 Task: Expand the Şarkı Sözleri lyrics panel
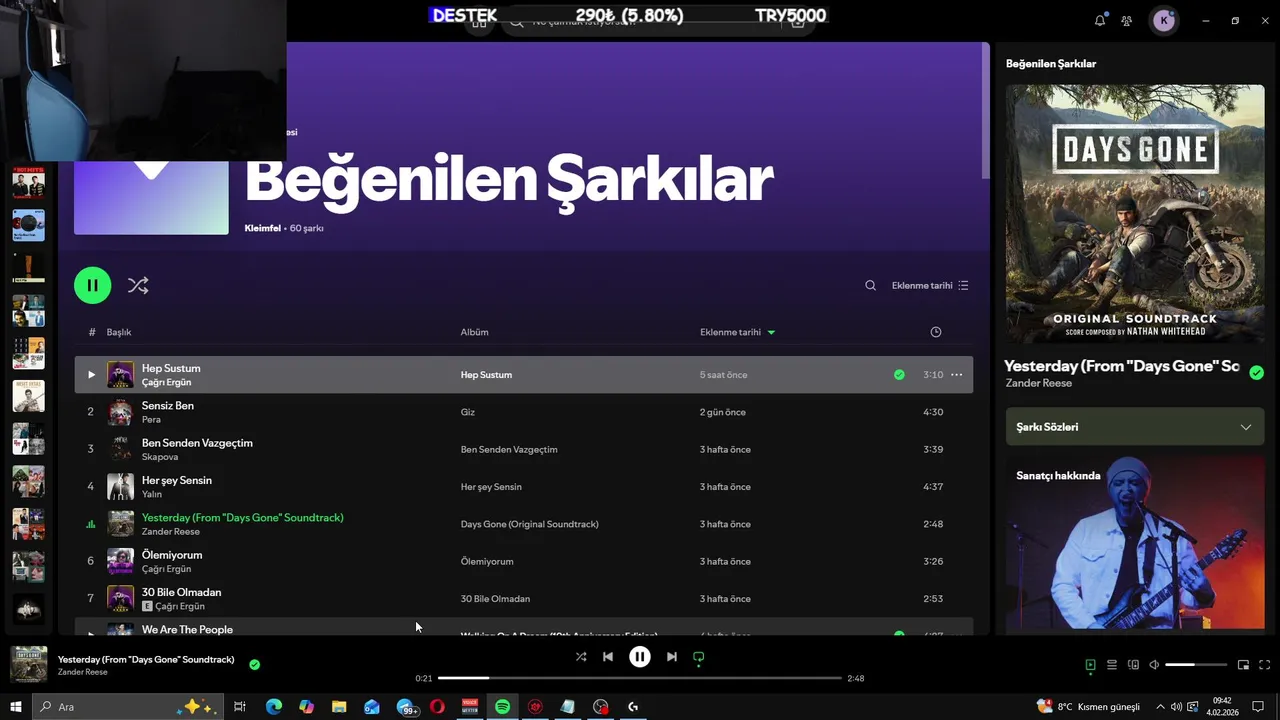(1135, 427)
